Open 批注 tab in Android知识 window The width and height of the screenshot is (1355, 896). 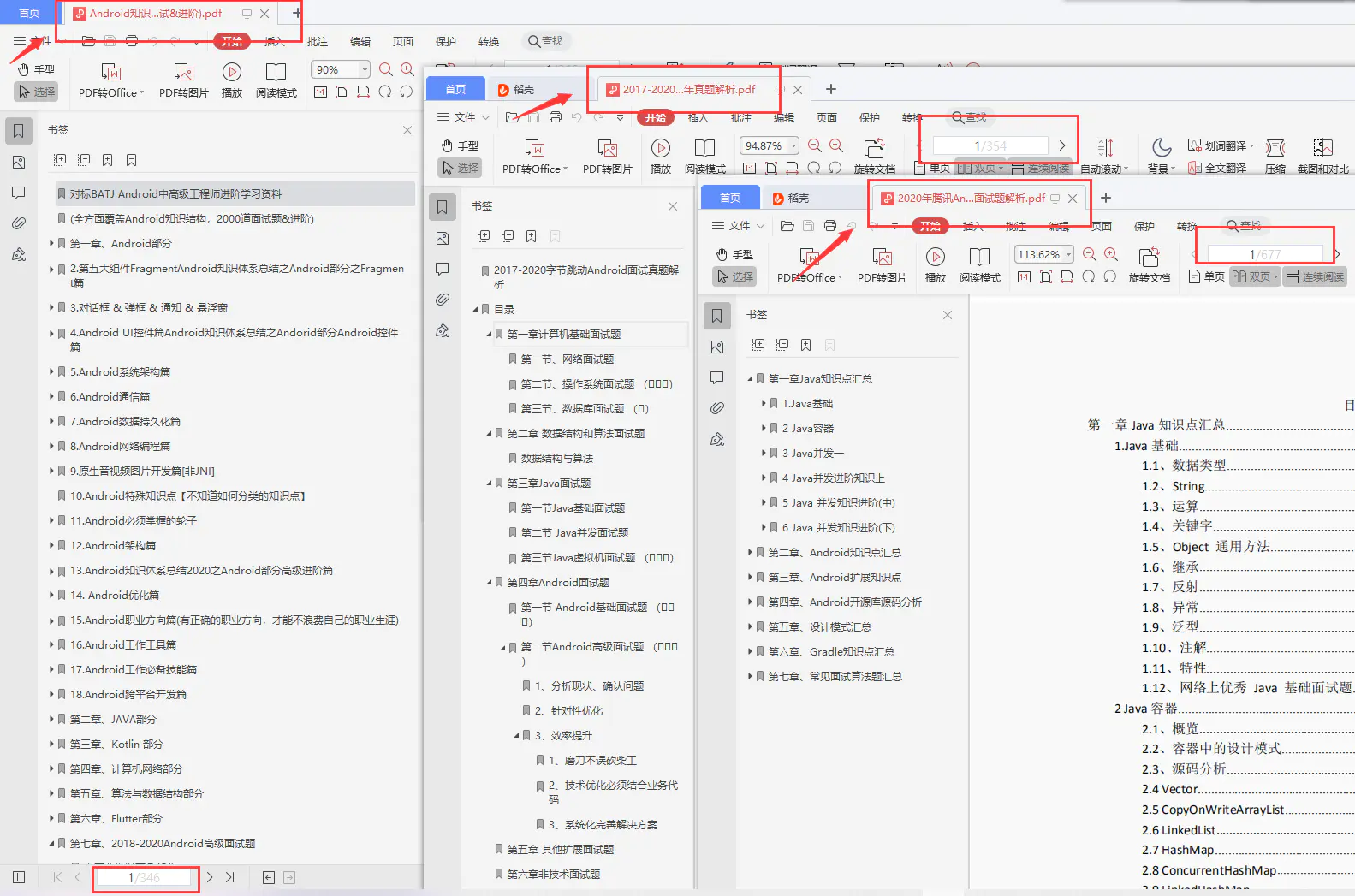318,41
